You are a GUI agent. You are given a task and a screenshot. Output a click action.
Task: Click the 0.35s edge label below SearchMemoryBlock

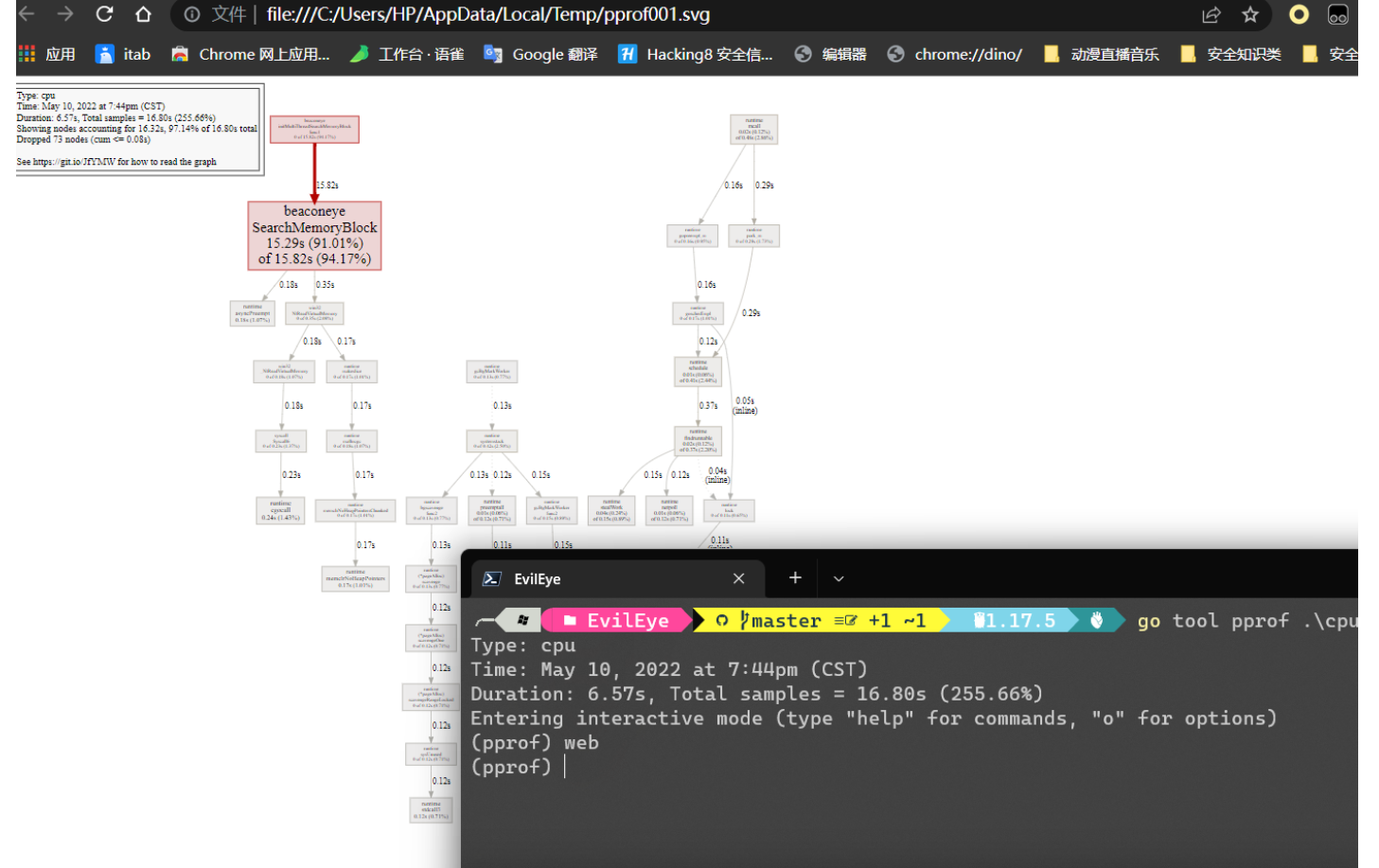point(326,285)
